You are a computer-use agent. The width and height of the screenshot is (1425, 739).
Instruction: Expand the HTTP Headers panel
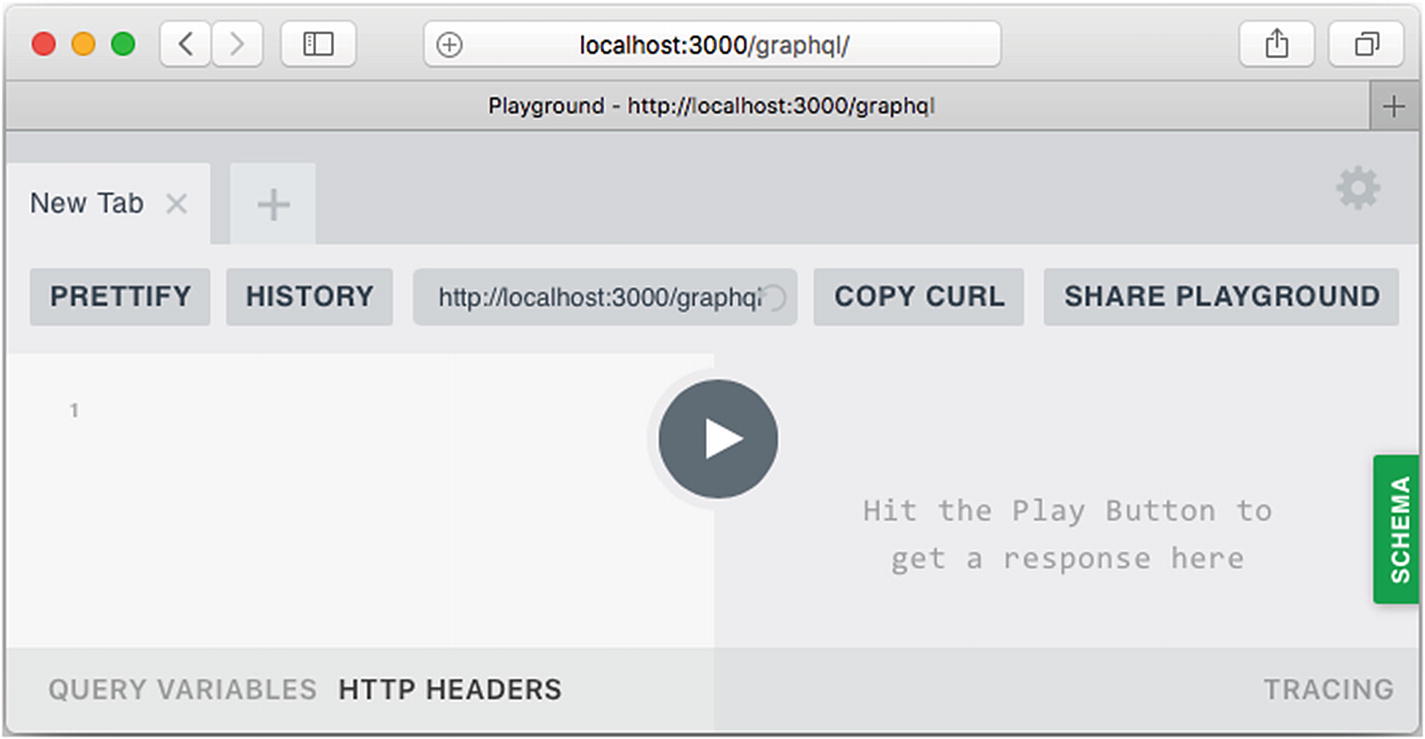coord(450,690)
